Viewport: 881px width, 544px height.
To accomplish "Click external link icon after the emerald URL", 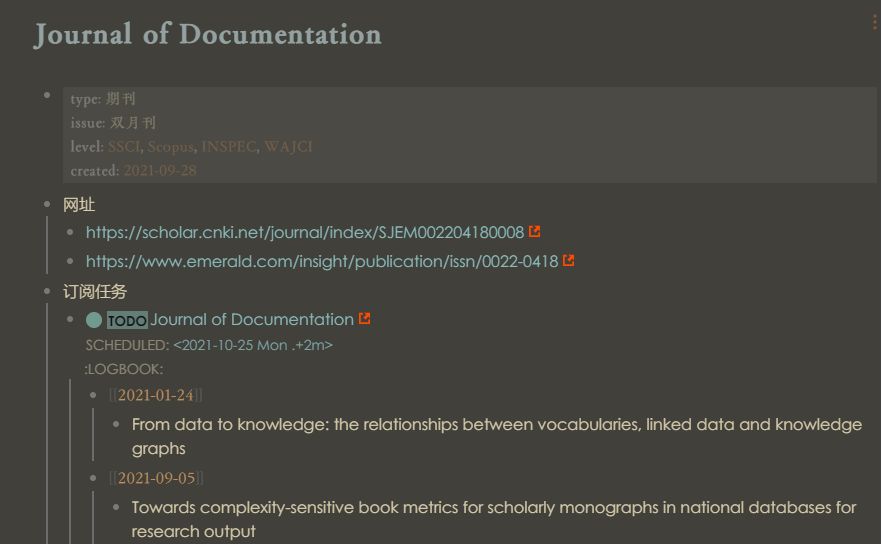I will coord(569,261).
